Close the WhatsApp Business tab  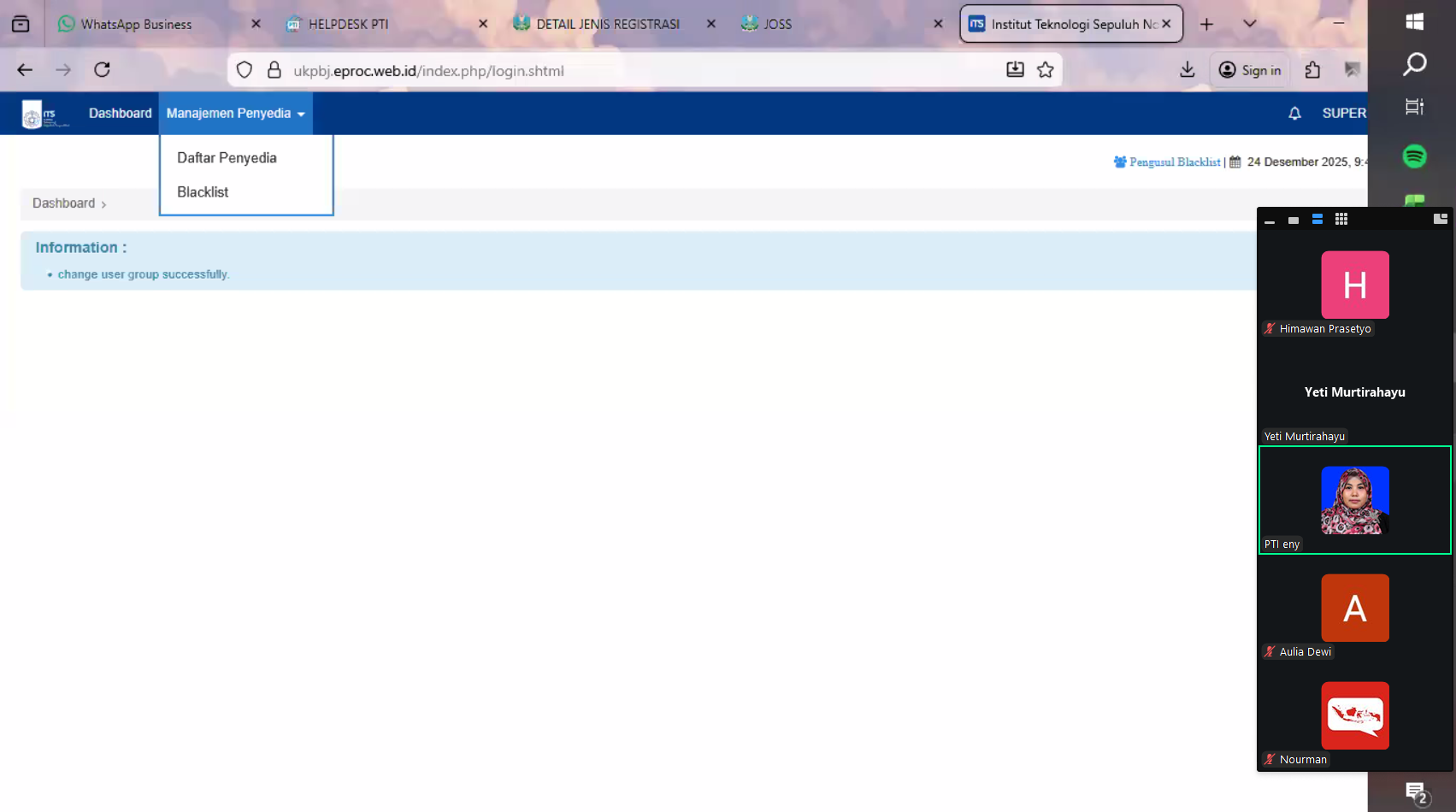[x=256, y=24]
